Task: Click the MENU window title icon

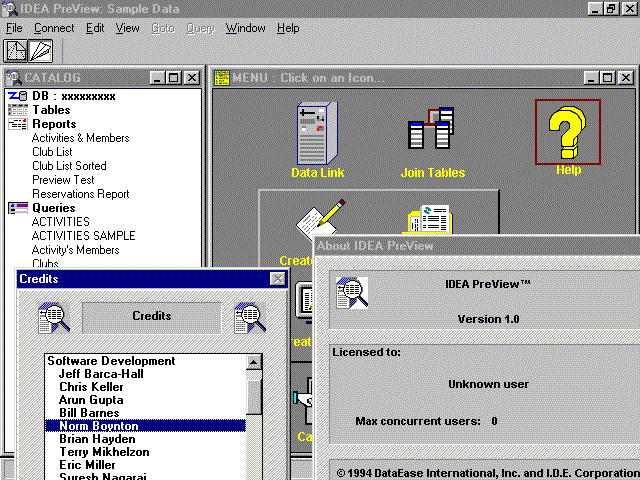Action: point(222,78)
